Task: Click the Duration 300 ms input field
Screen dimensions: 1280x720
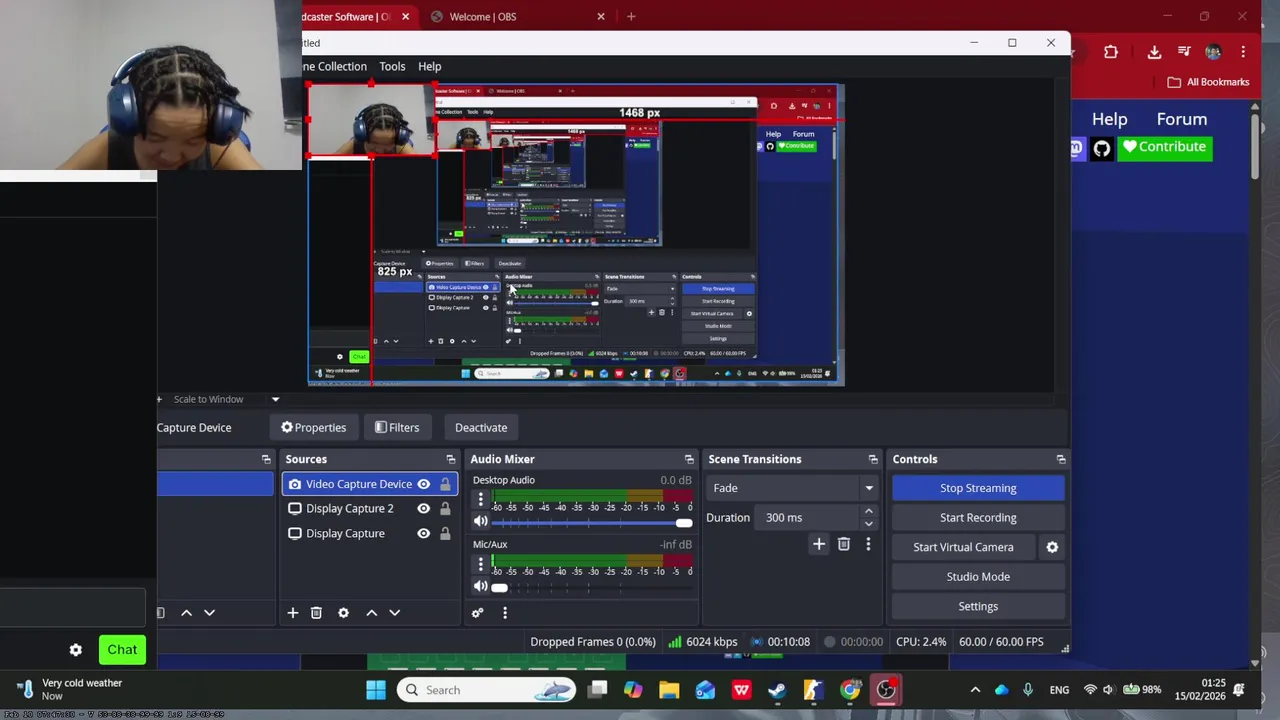Action: pos(809,518)
